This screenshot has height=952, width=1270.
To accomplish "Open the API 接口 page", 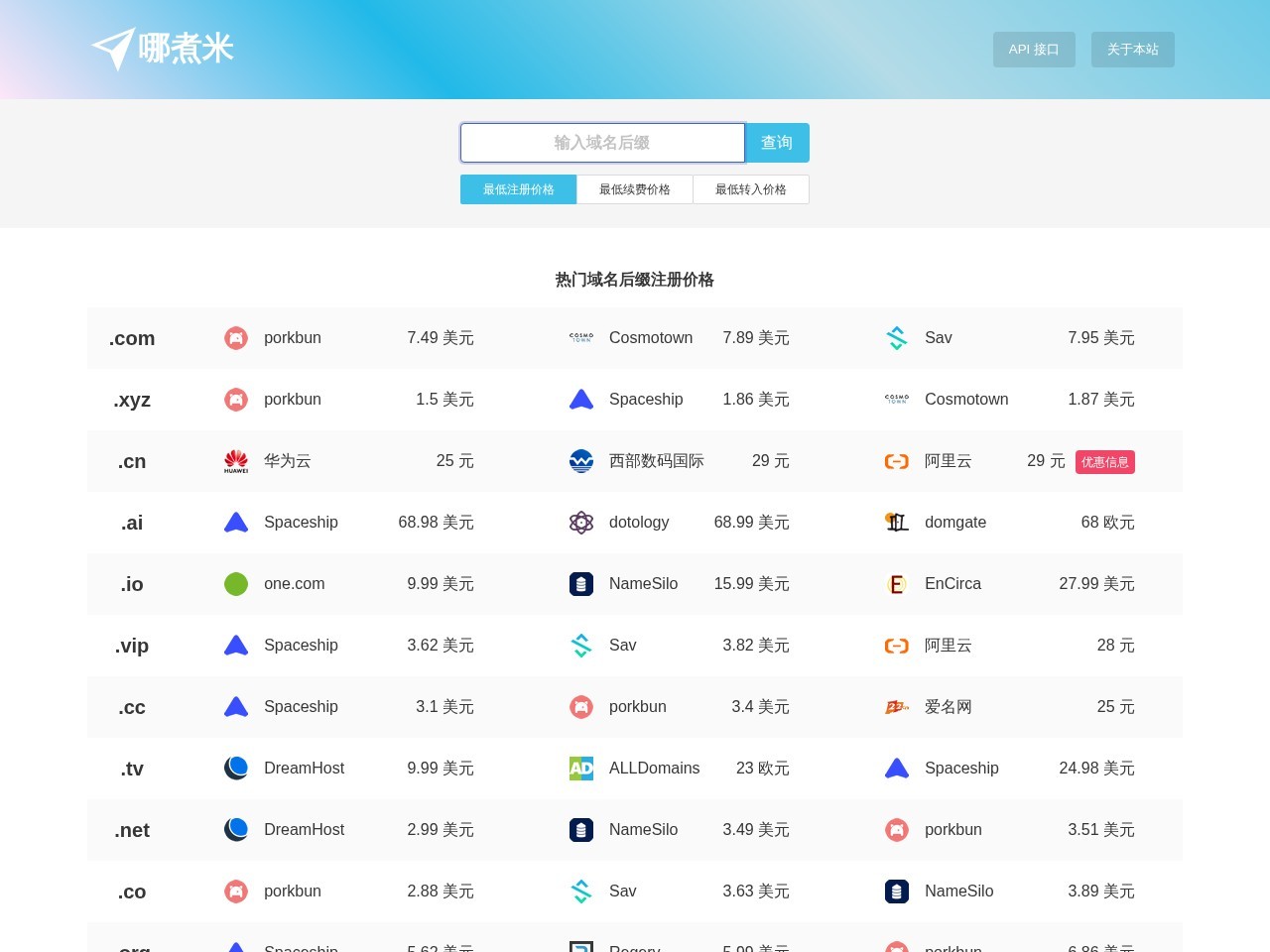I will click(x=1034, y=50).
